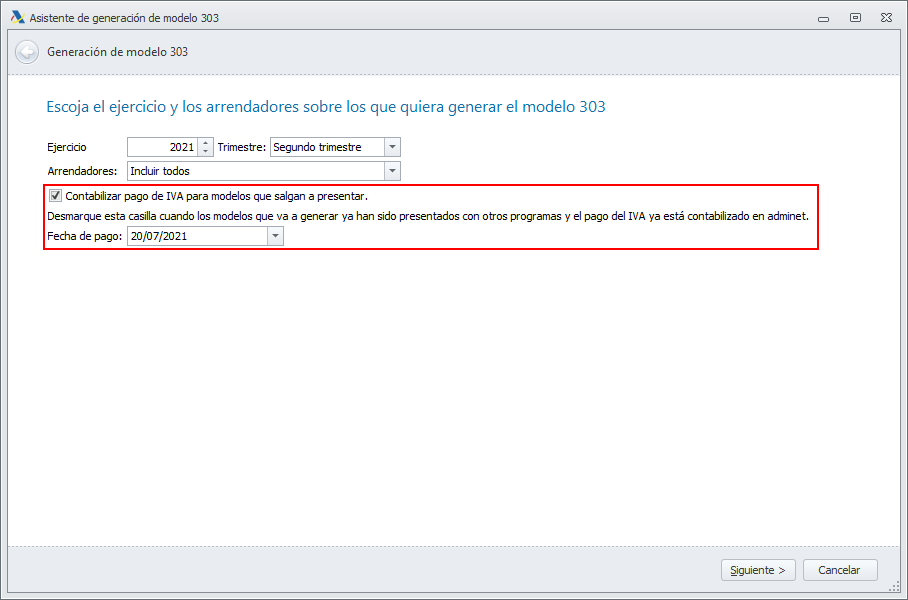
Task: Open the Trimestre dropdown arrow
Action: pyautogui.click(x=392, y=147)
